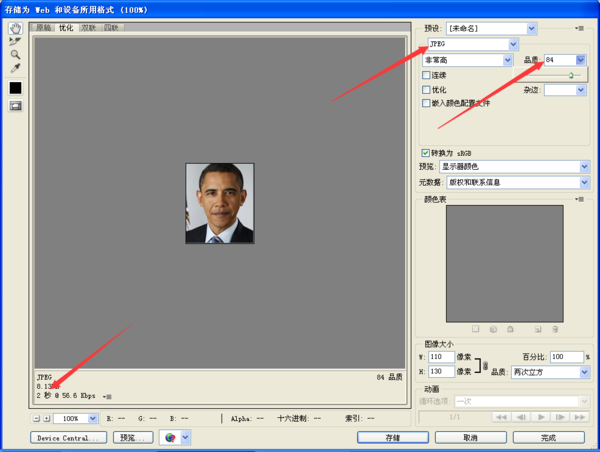The height and width of the screenshot is (452, 600).
Task: Switch to the 原稿 (original) tab
Action: point(44,28)
